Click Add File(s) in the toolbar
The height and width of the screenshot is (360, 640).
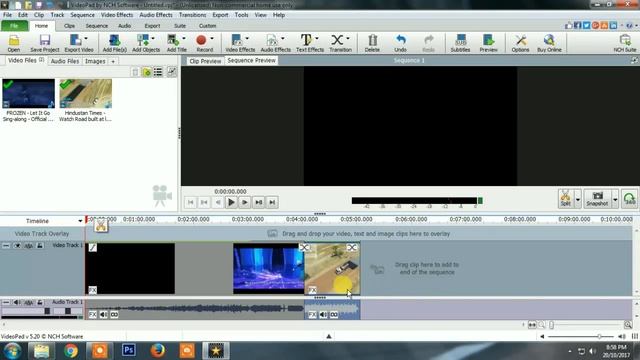(114, 43)
